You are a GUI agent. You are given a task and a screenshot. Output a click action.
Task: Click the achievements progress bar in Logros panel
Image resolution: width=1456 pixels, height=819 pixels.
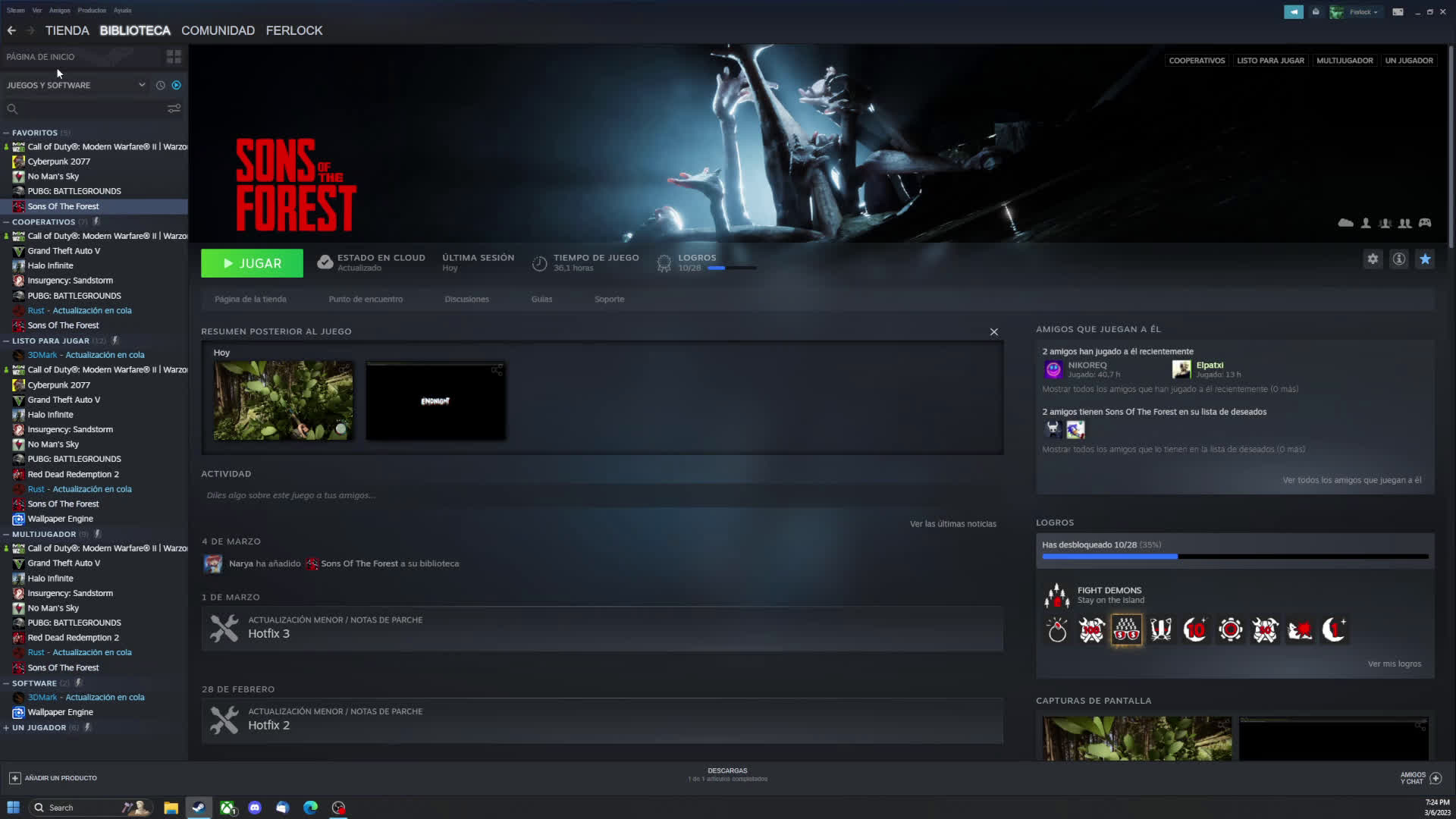[1234, 557]
